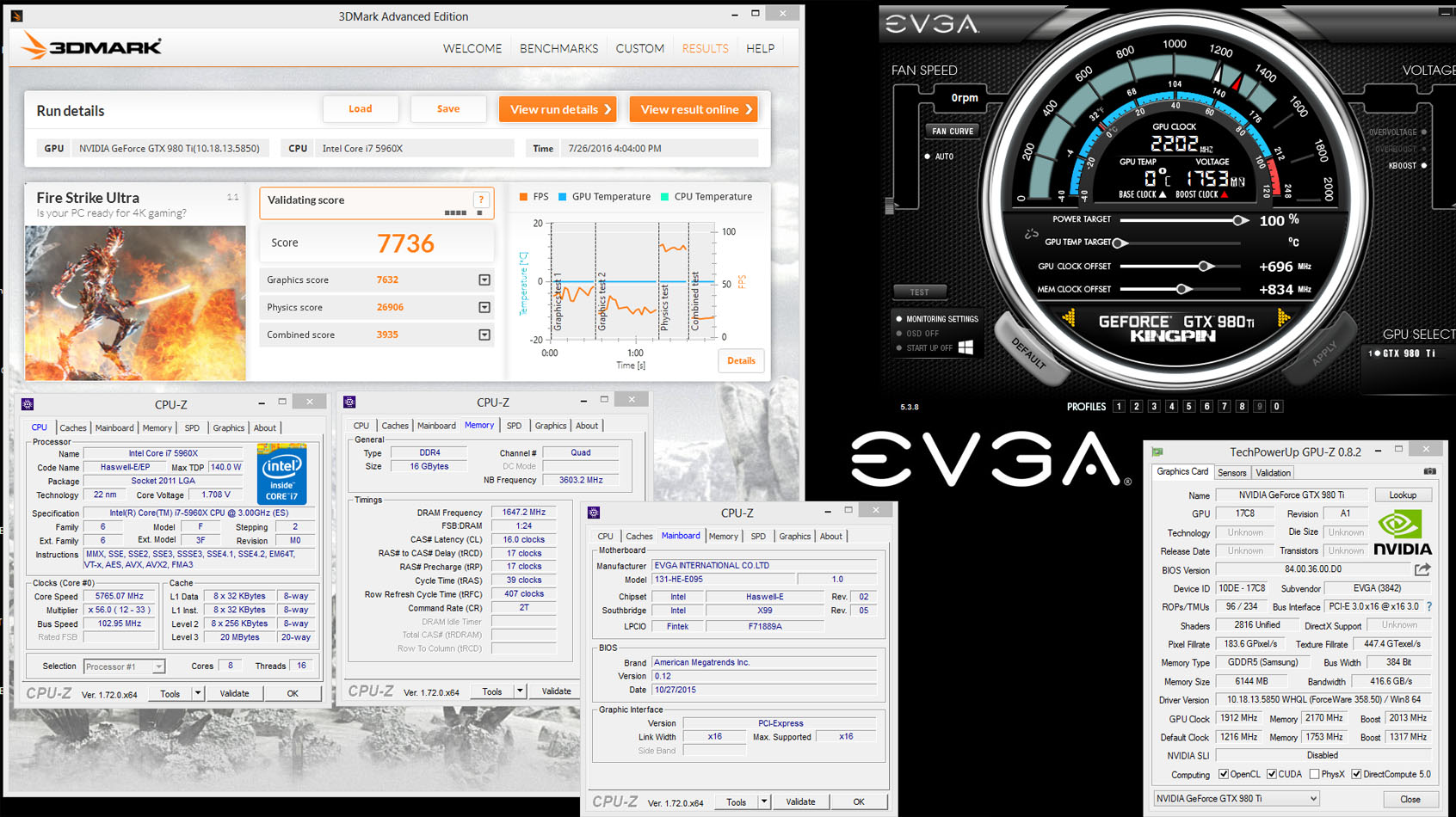Click the BIOS version share icon in GPU-Z
This screenshot has width=1456, height=817.
tap(1422, 569)
